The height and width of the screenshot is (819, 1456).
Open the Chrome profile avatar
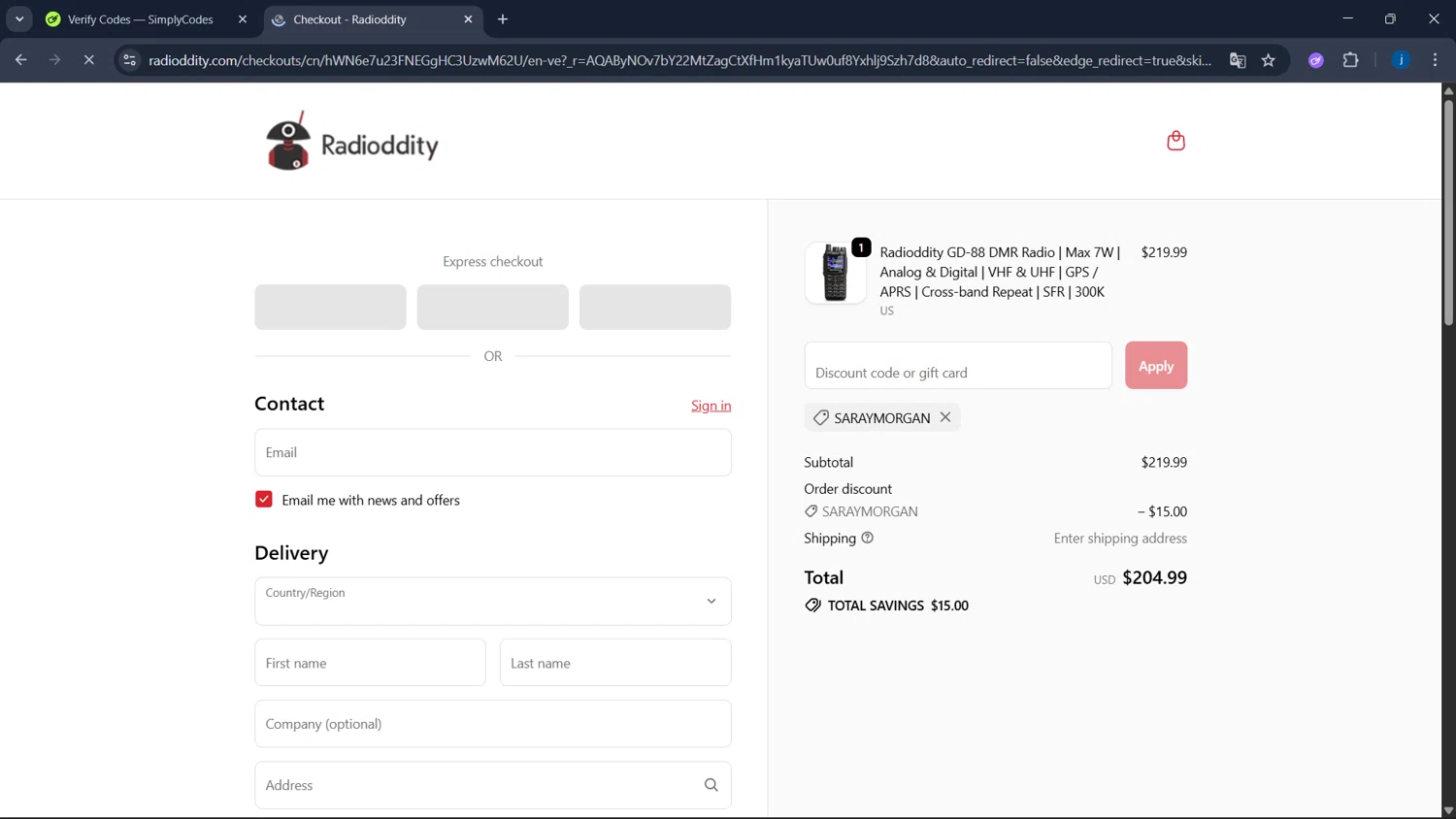1401,60
